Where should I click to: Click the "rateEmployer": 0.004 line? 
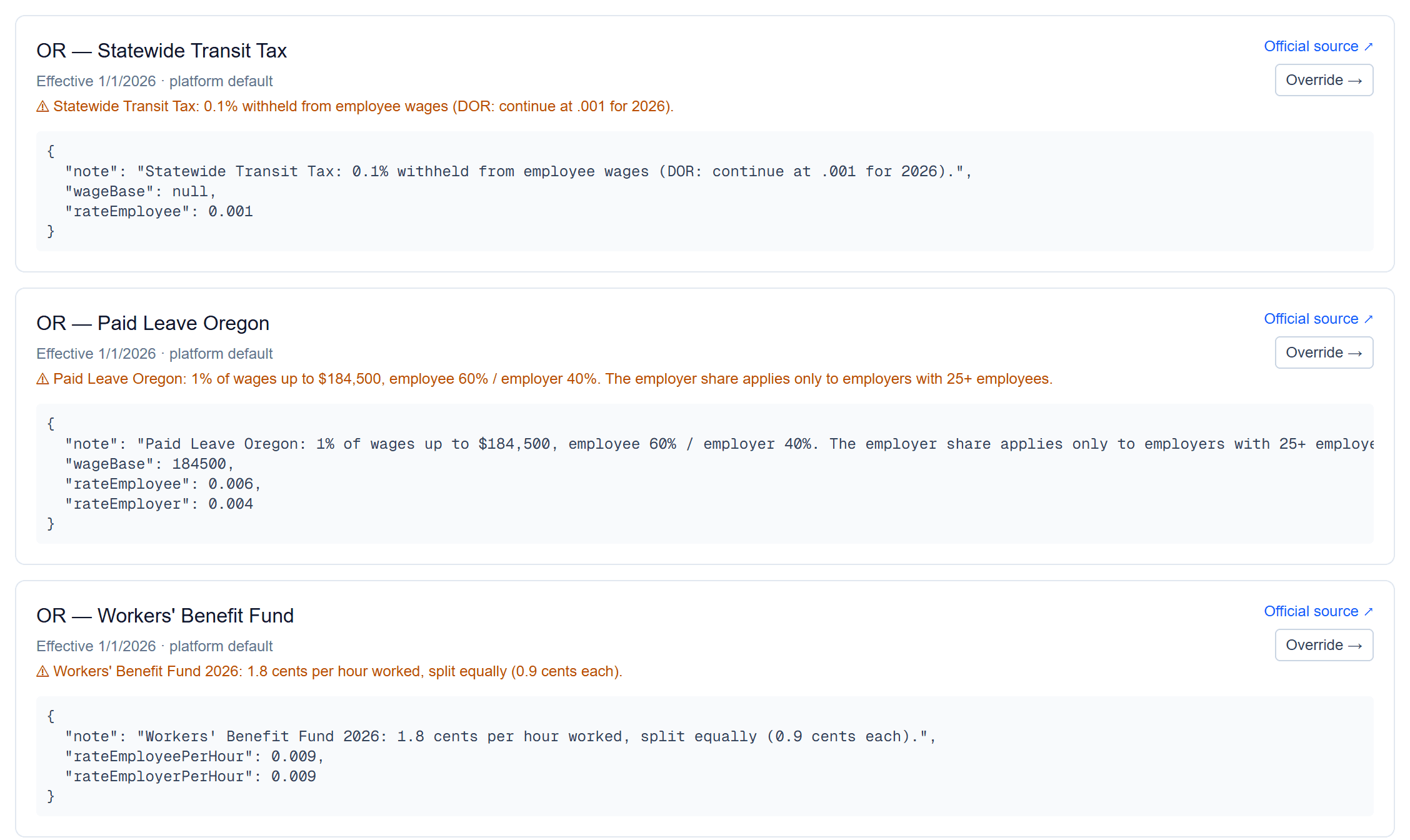159,504
